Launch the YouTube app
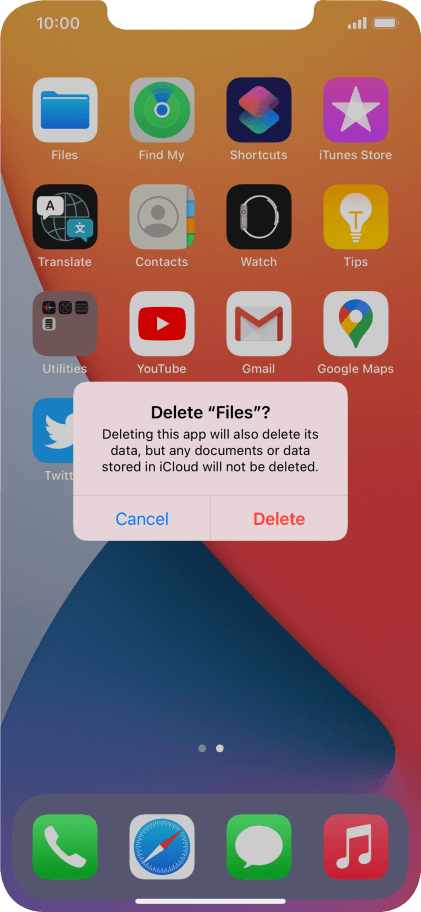Image resolution: width=421 pixels, height=912 pixels. click(x=162, y=324)
